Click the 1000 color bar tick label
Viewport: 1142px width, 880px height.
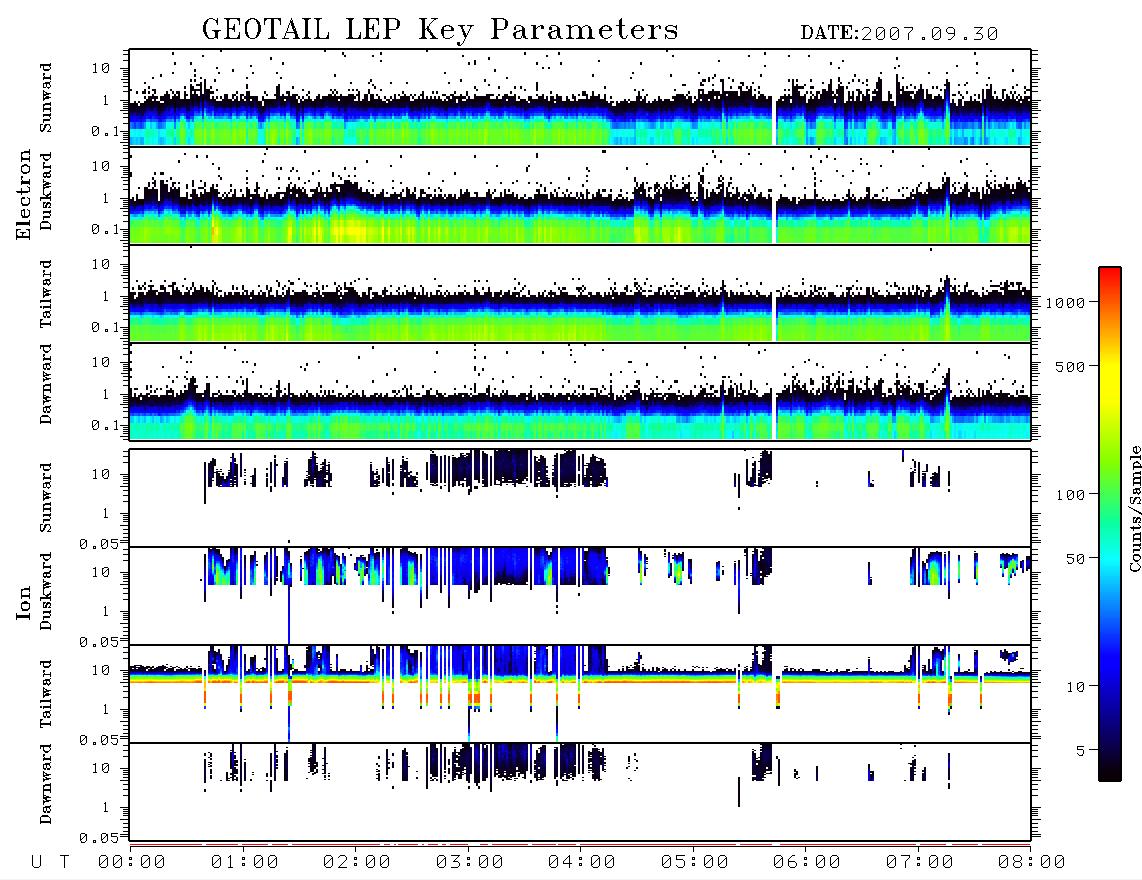click(1065, 303)
